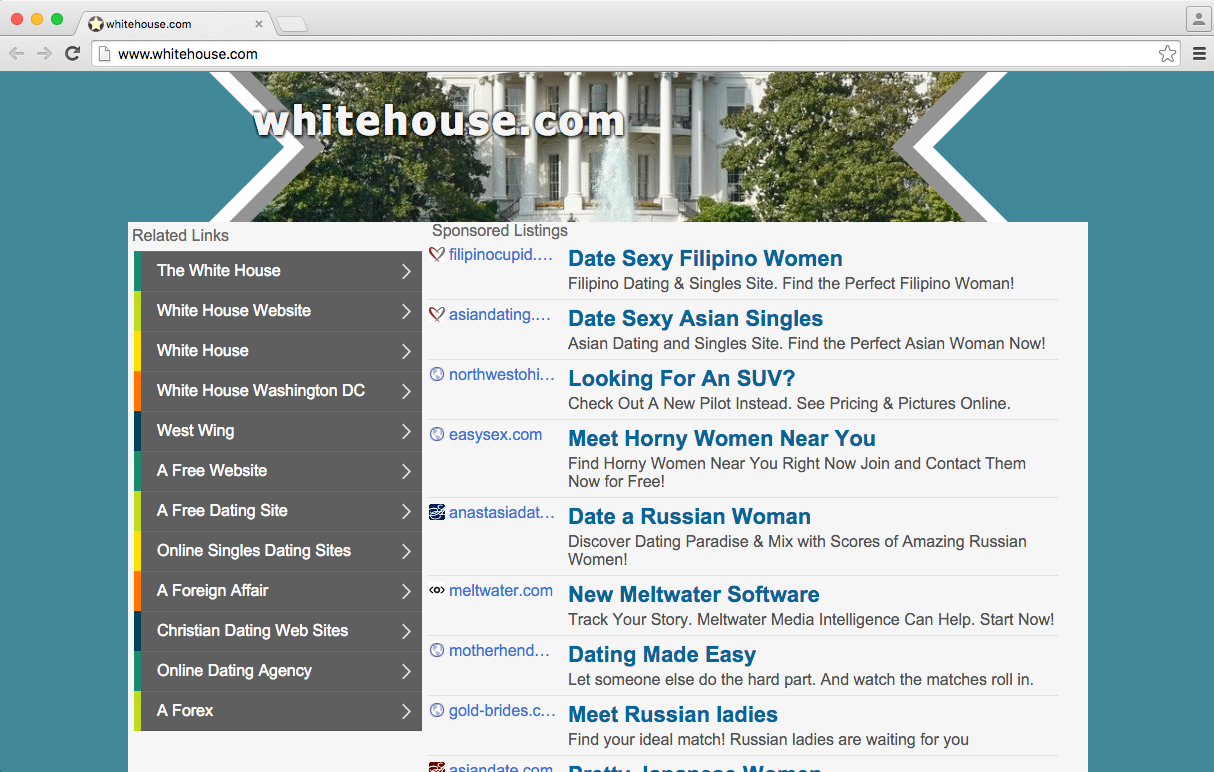Viewport: 1214px width, 772px height.
Task: Click the Dating Made Easy headline
Action: pos(662,655)
